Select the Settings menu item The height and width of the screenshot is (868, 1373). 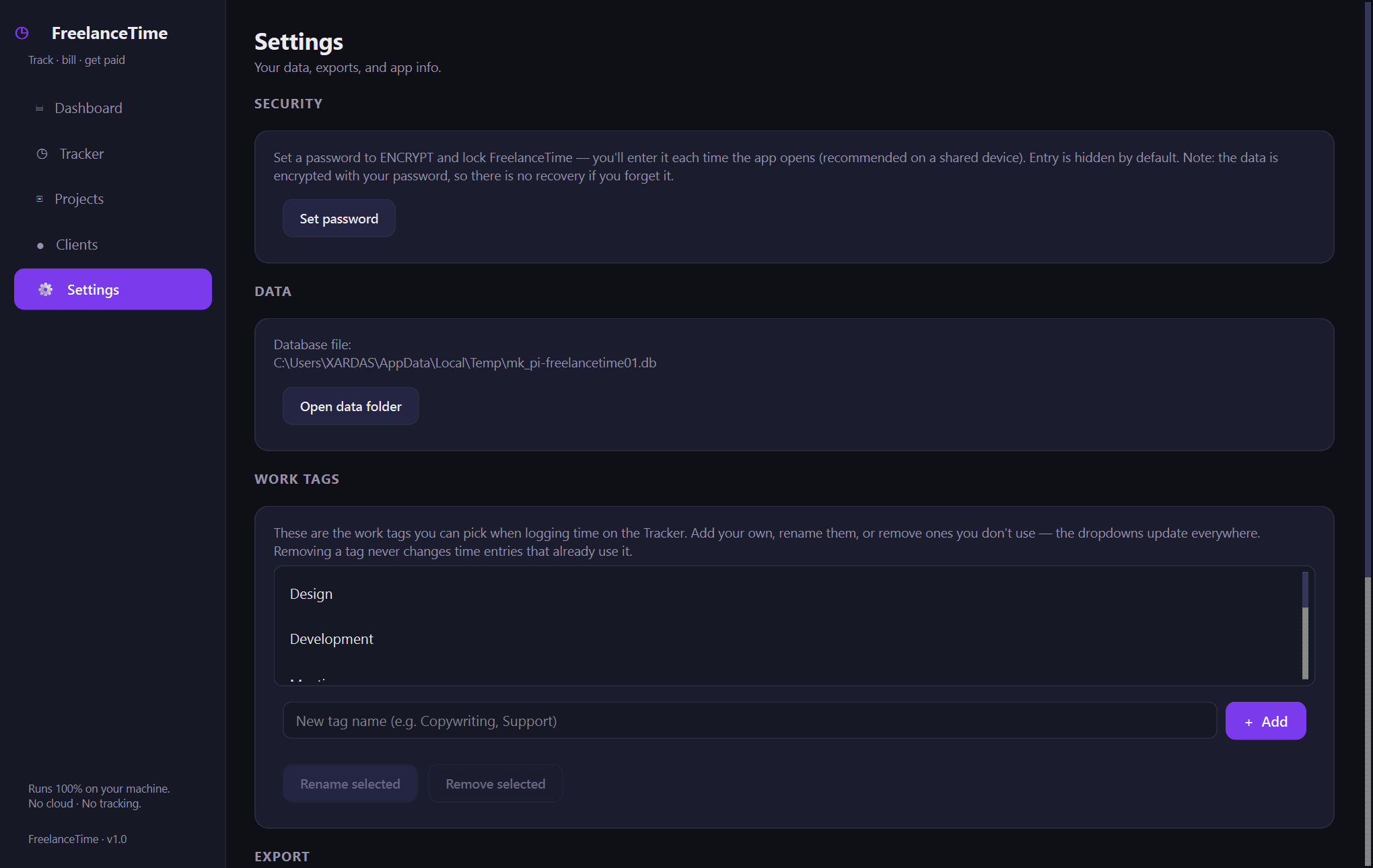(x=113, y=289)
